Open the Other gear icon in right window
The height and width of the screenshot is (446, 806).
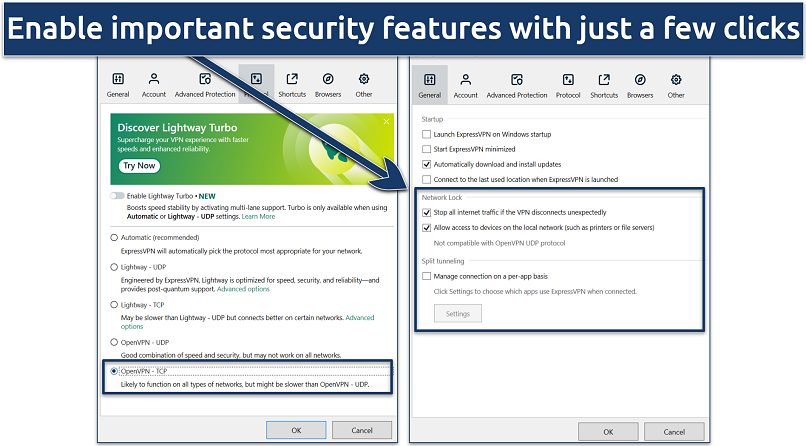676,80
